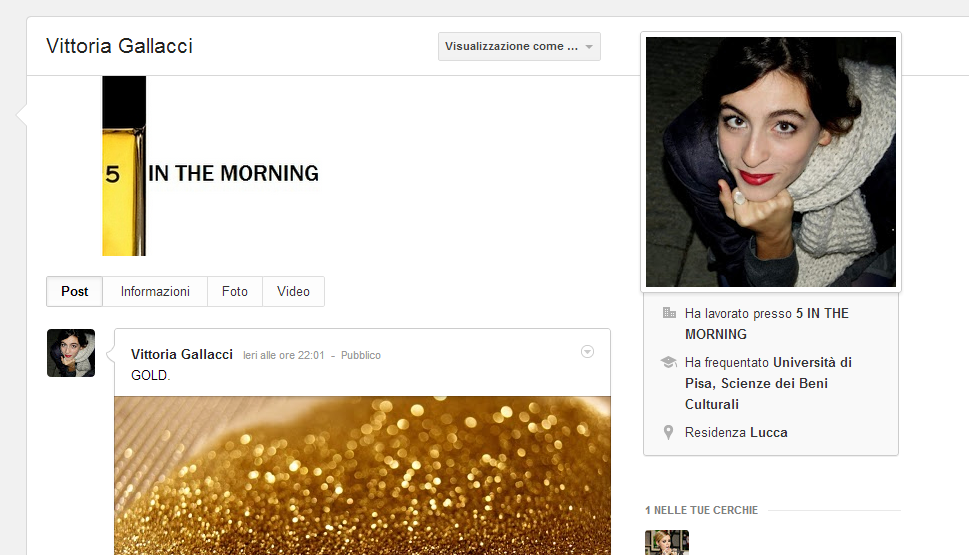Open the post options arrow on GOLD post

tap(588, 352)
